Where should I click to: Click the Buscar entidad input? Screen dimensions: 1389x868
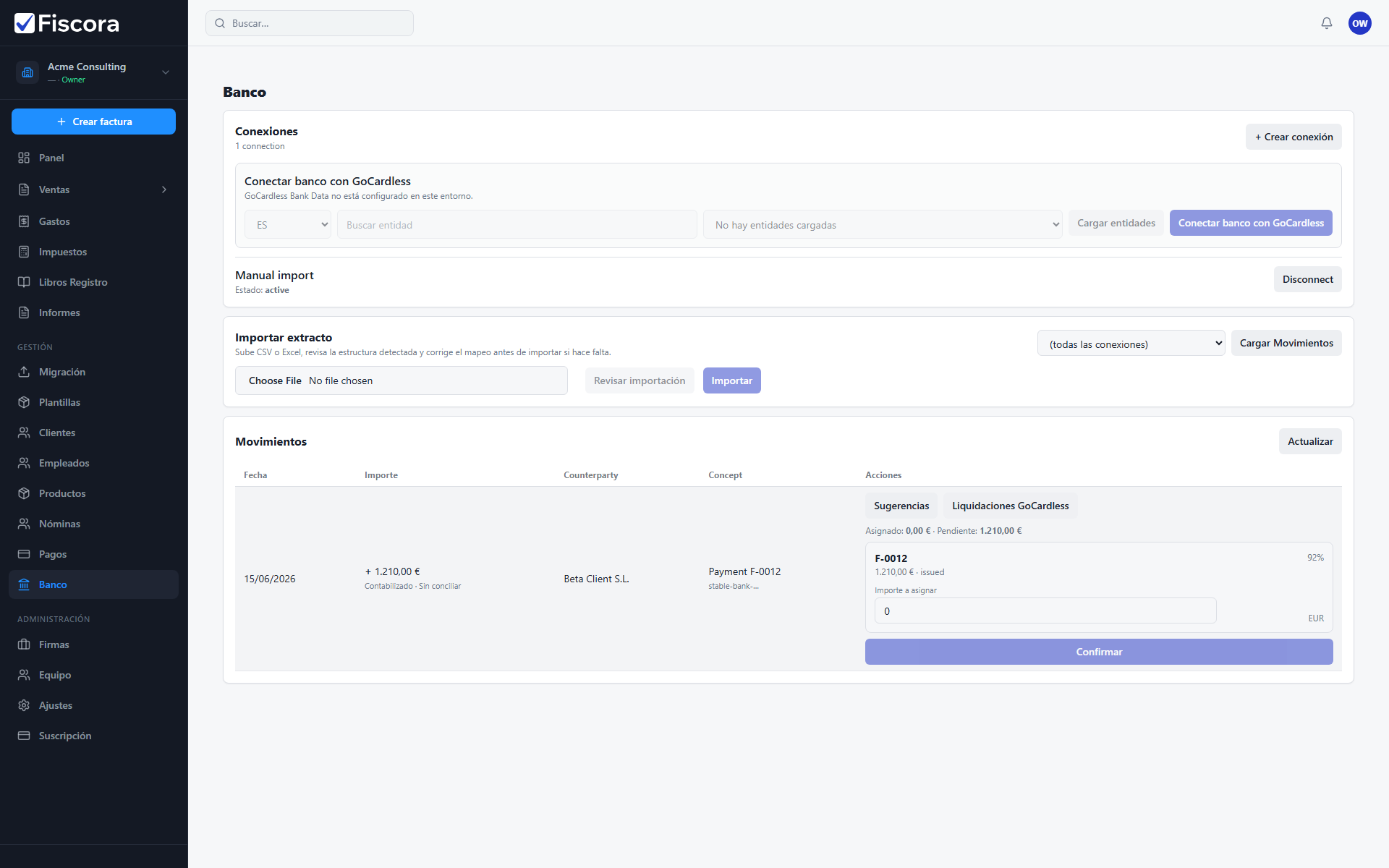tap(517, 225)
